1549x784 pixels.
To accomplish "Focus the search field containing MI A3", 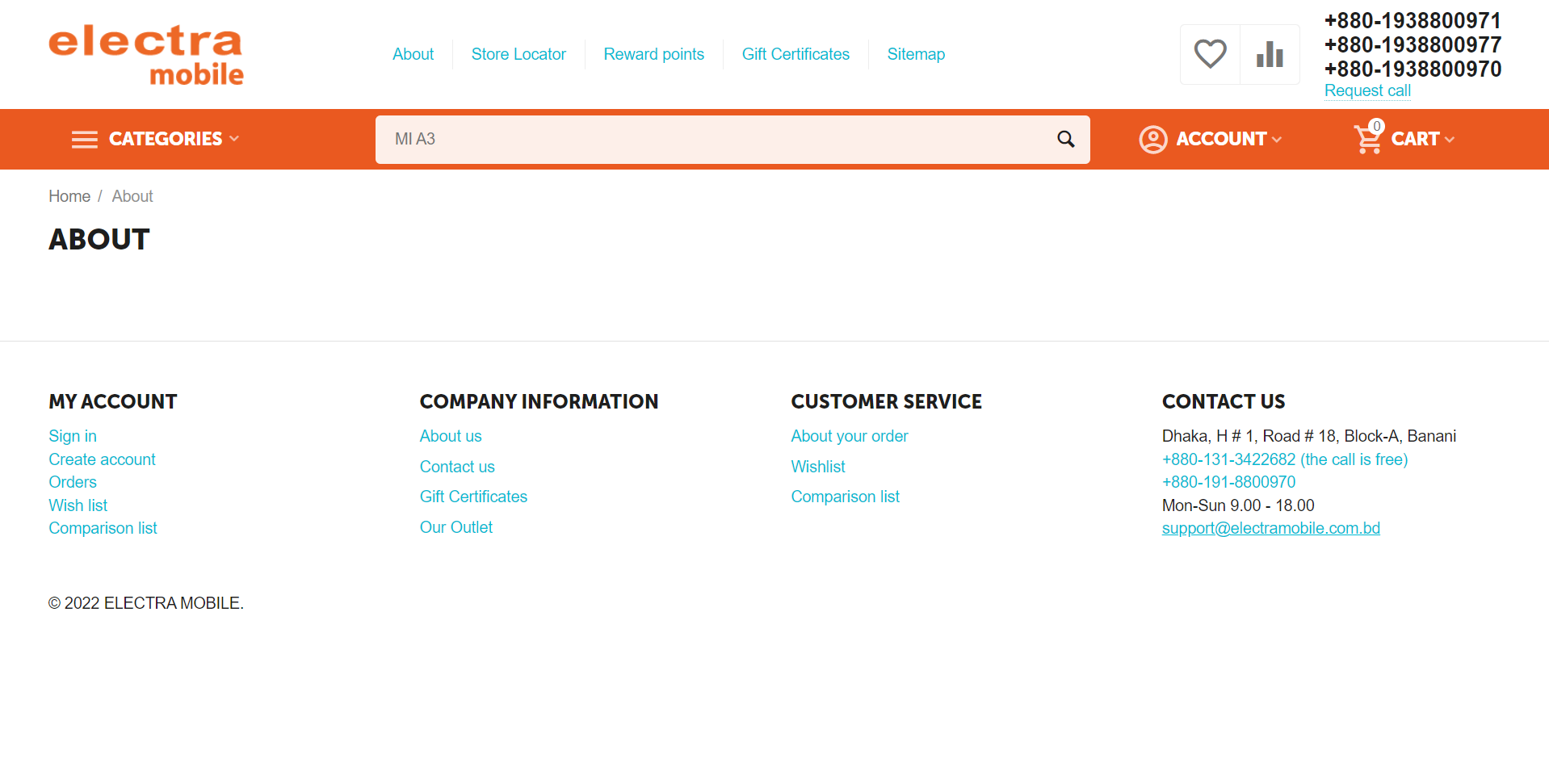I will [x=711, y=139].
